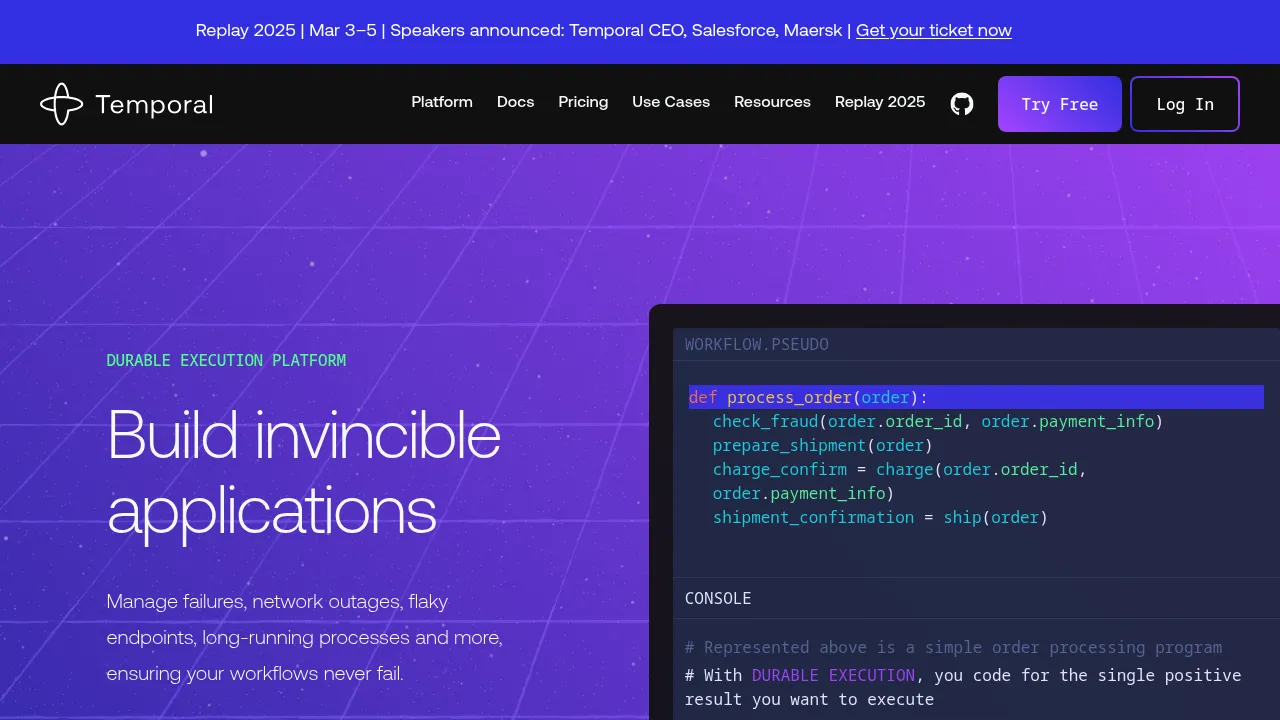Image resolution: width=1280 pixels, height=720 pixels.
Task: Select the WORKFLOW.PSEUDO panel title
Action: (x=757, y=345)
